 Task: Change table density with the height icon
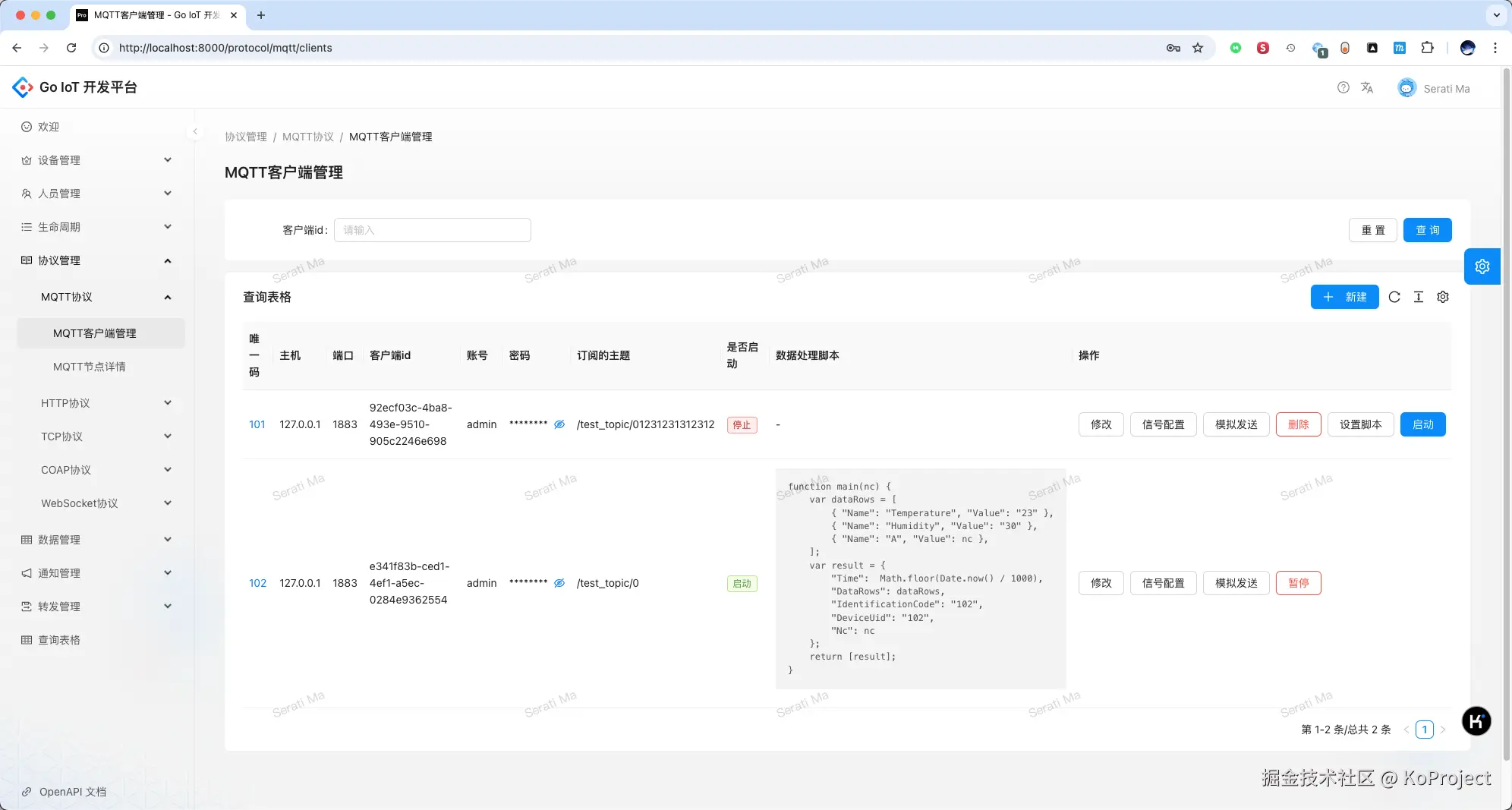(1419, 297)
